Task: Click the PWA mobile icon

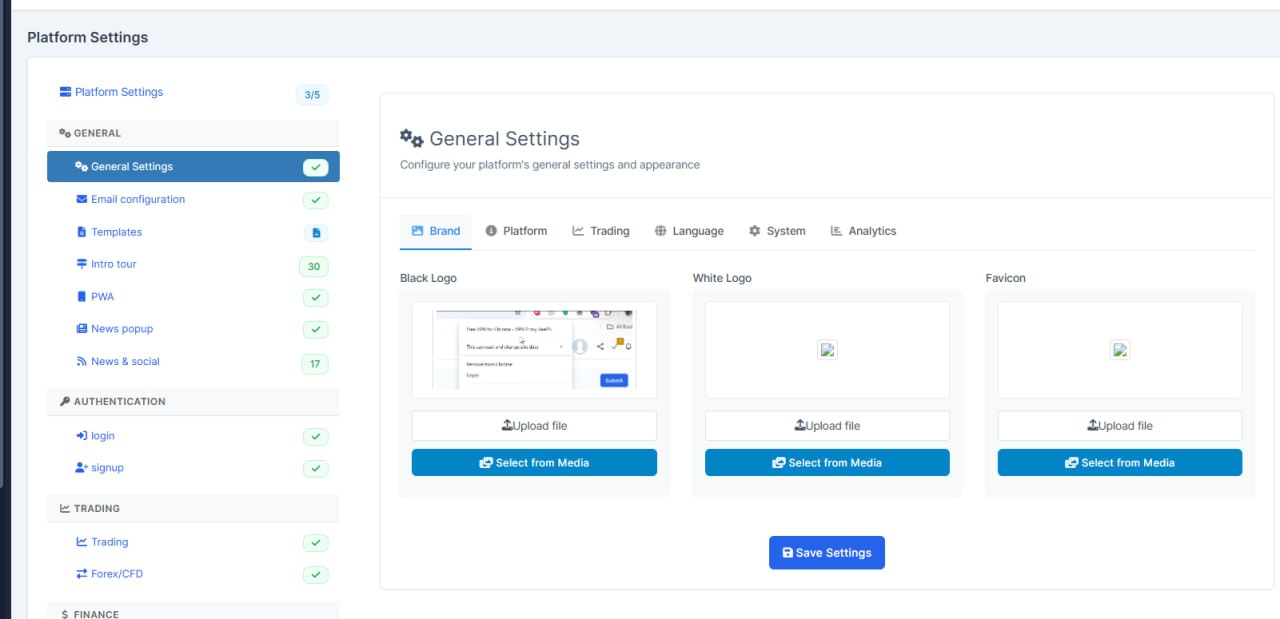Action: 82,297
